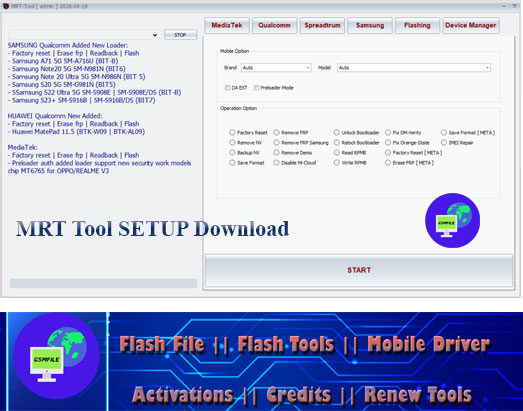Screen dimensions: 523x411
Task: Click the 'HUAWEI Qualcomm New Added:' heading
Action: [x=55, y=116]
